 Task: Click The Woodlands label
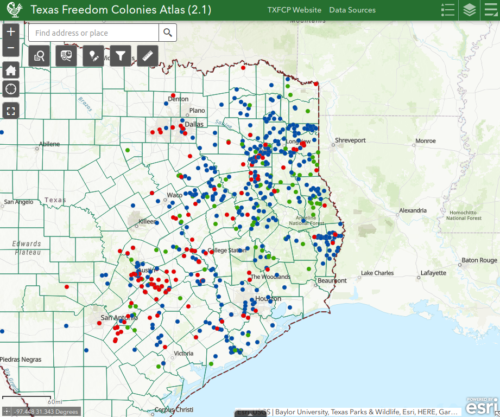(270, 277)
